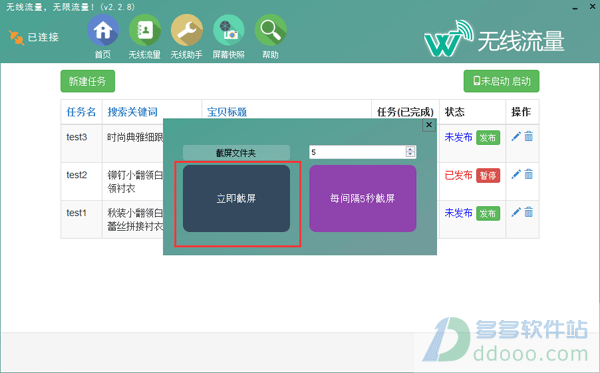Image resolution: width=600 pixels, height=373 pixels.
Task: Open the 无线助手 wrench icon
Action: coord(186,31)
